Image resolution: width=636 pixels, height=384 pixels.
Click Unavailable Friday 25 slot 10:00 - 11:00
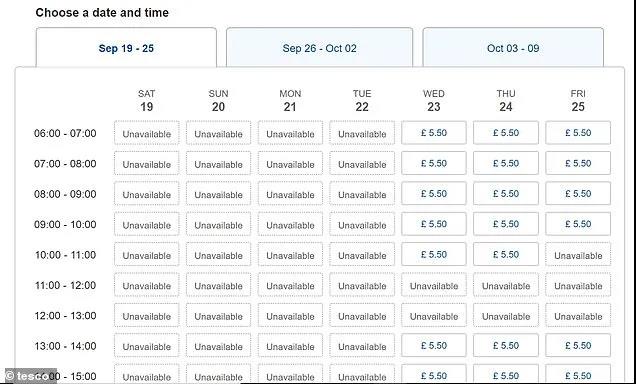click(x=578, y=254)
